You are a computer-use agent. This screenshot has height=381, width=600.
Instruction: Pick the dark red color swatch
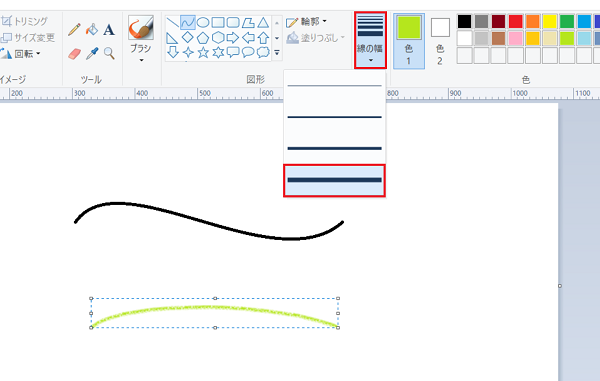499,22
